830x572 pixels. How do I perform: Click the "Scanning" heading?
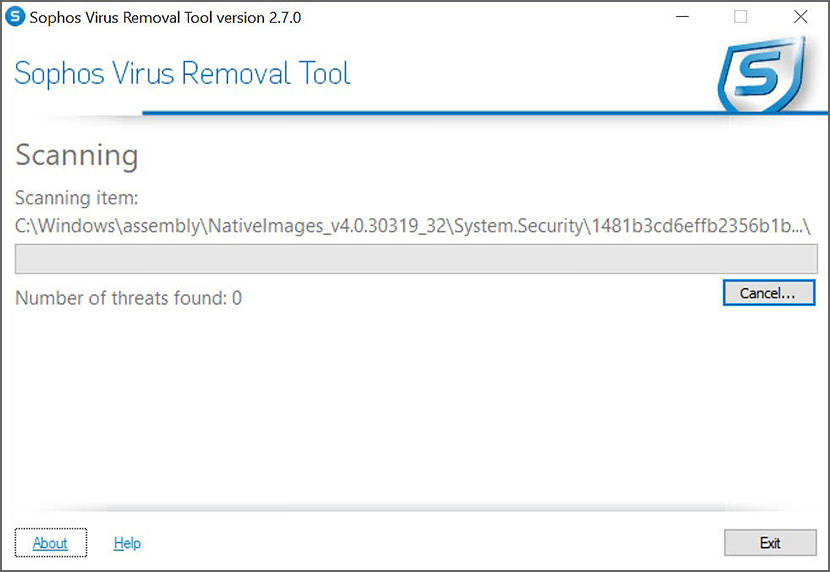pyautogui.click(x=77, y=156)
